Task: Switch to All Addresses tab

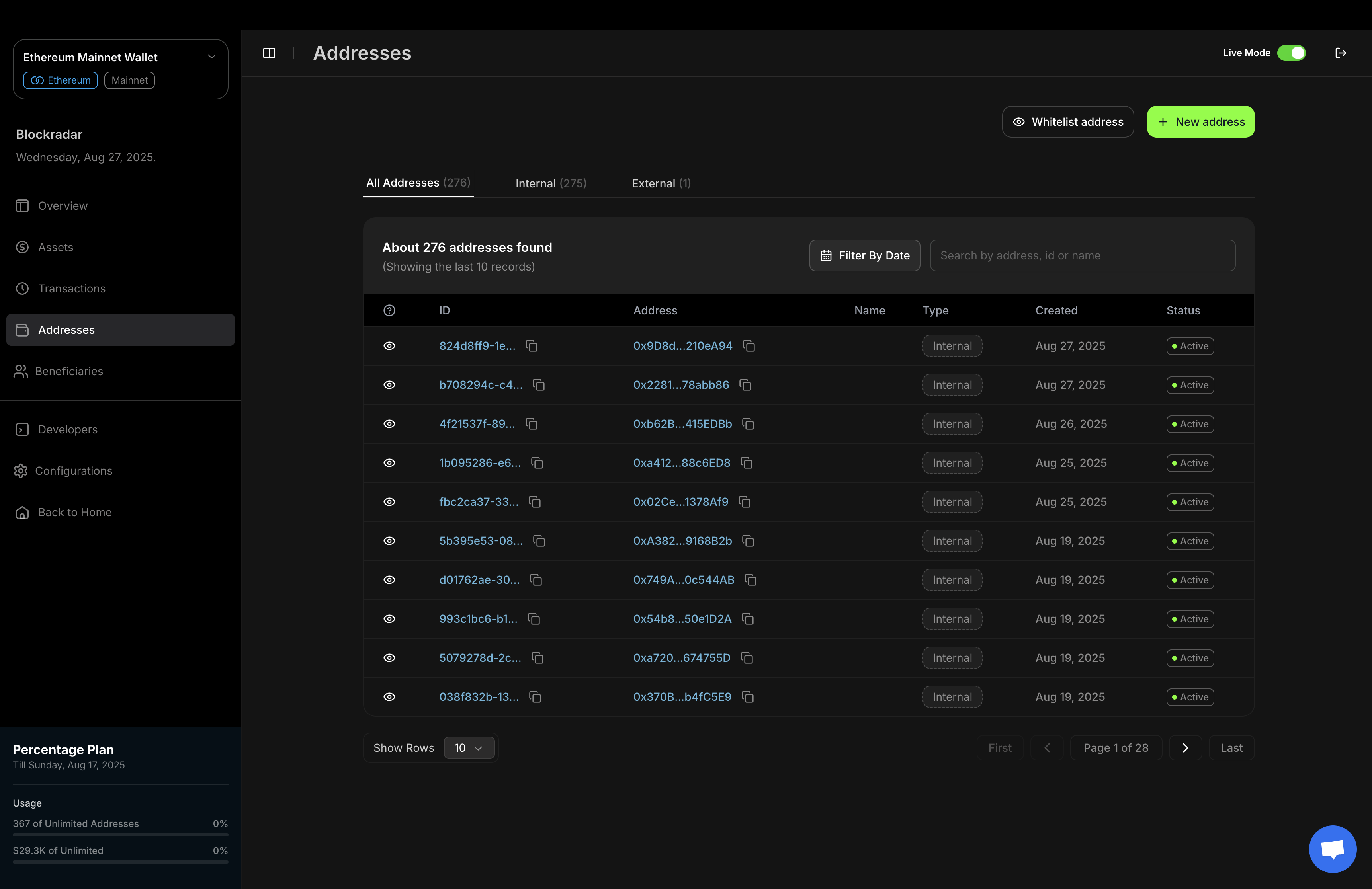Action: point(418,183)
